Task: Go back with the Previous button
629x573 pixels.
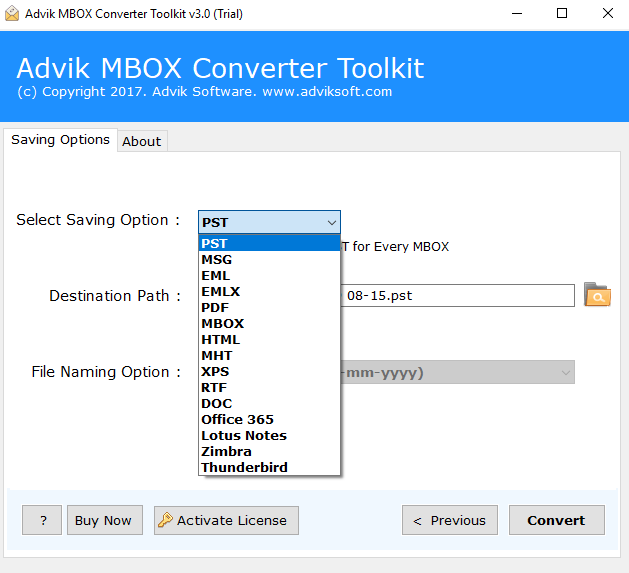Action: point(450,520)
